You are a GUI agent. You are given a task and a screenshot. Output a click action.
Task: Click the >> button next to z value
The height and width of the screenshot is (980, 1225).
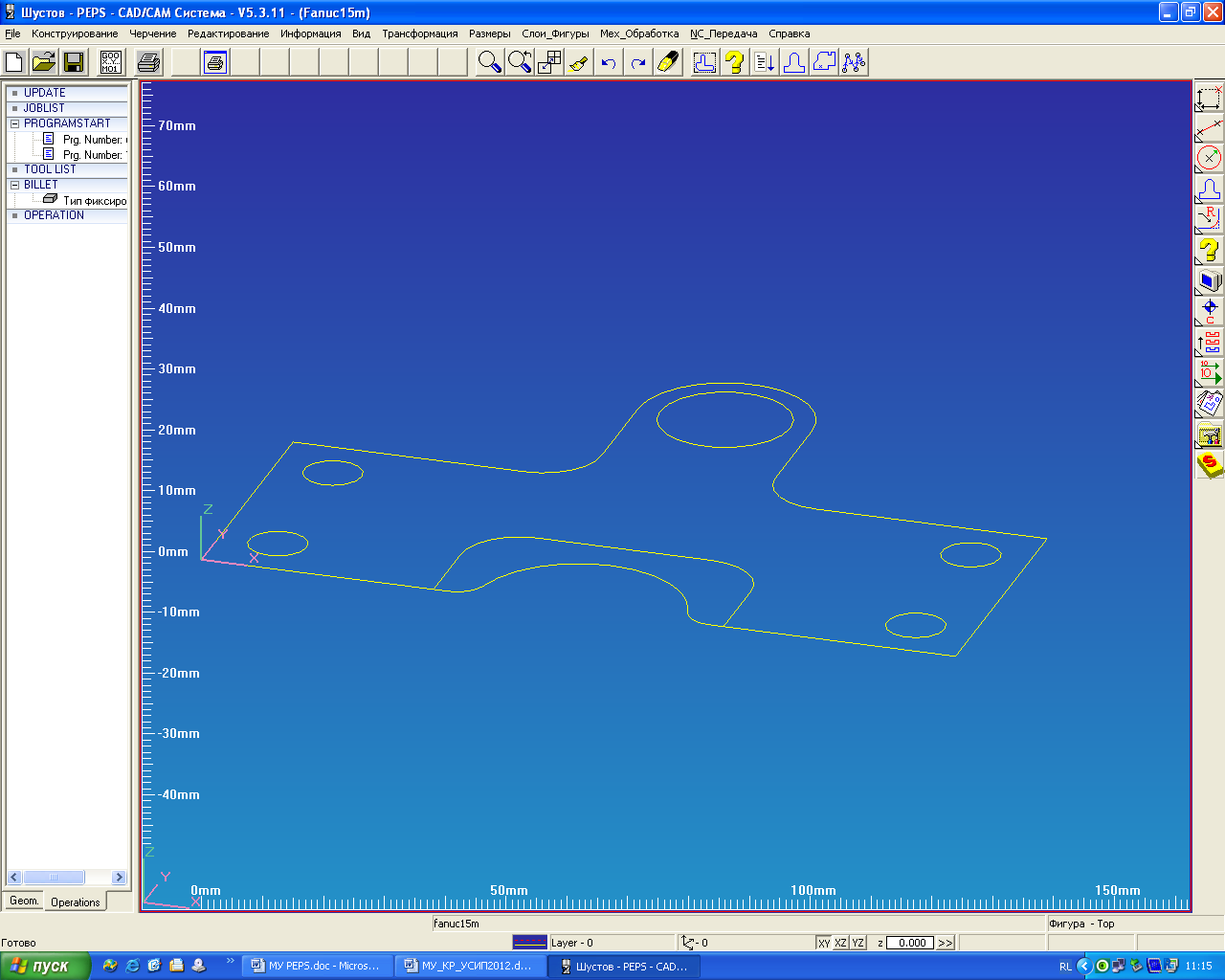tap(946, 943)
